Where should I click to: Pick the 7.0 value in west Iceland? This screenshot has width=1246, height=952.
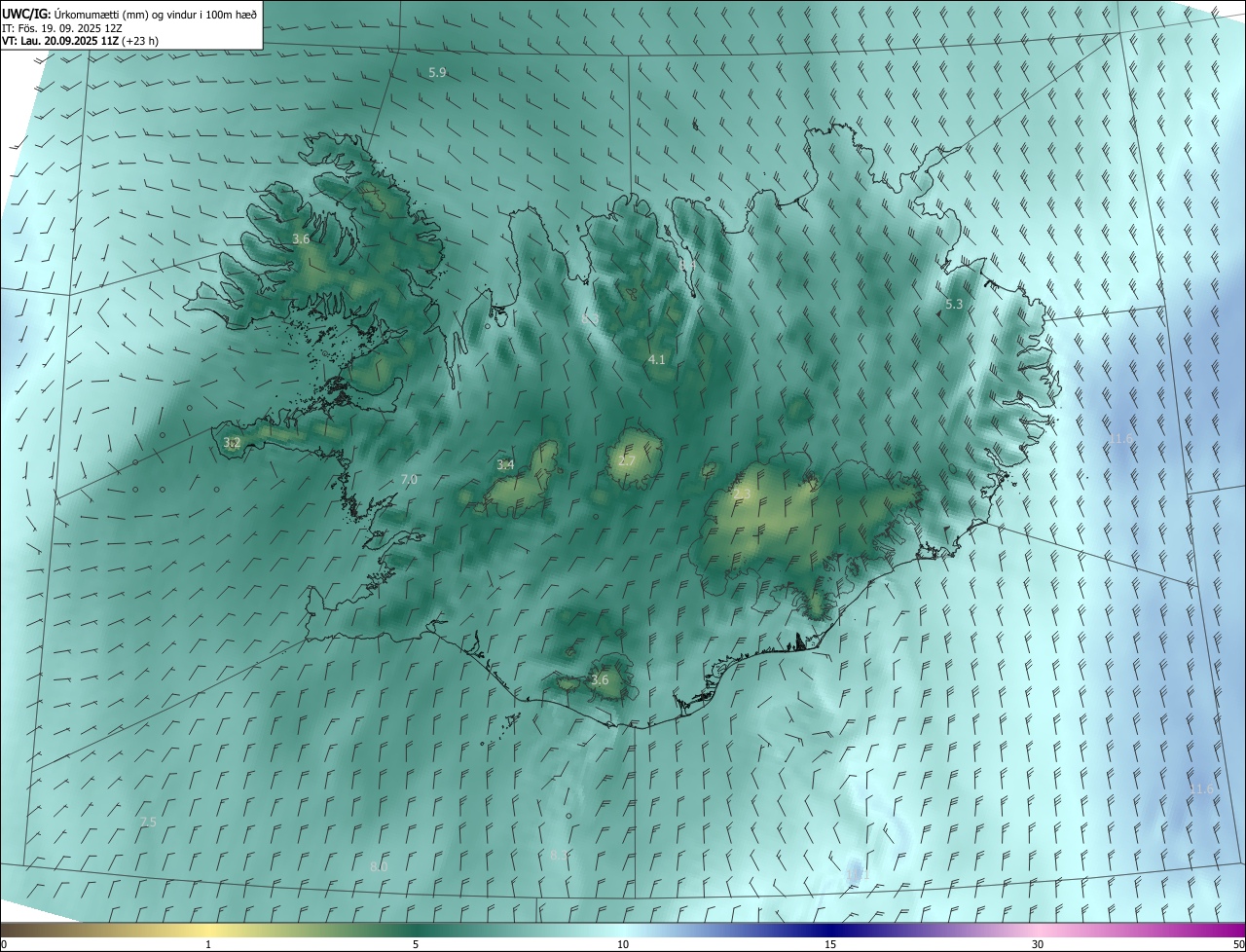pos(409,479)
